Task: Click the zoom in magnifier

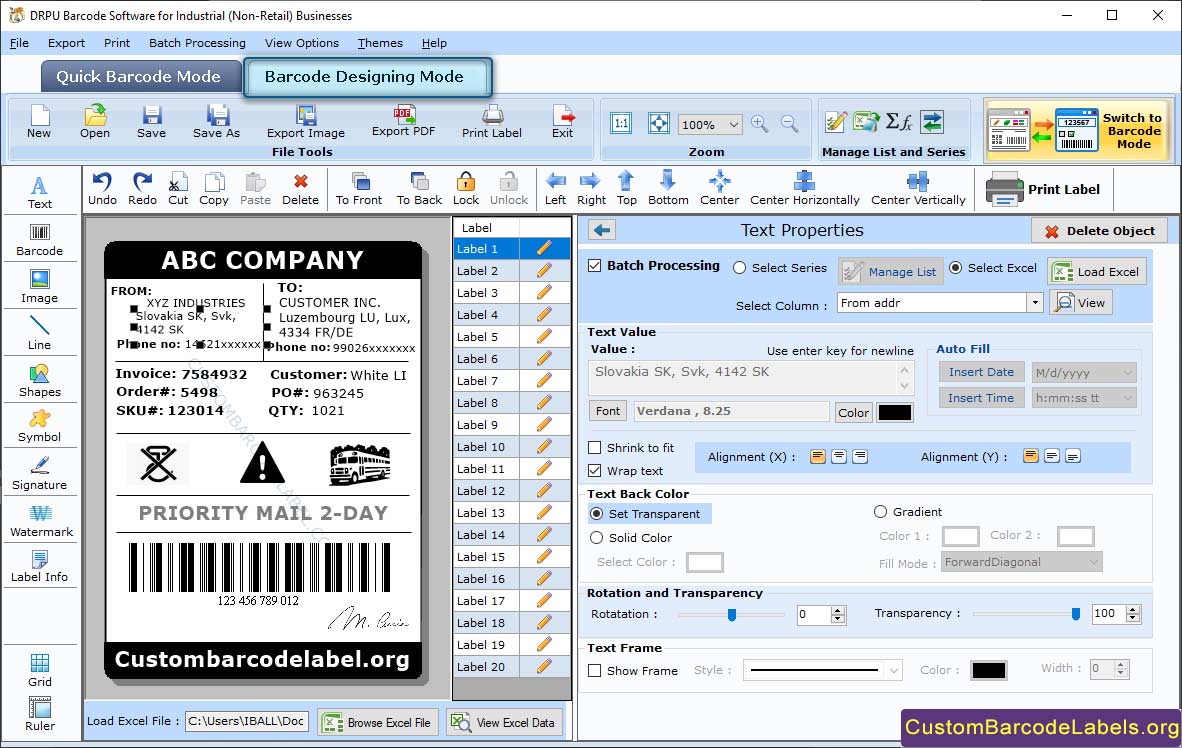Action: tap(759, 124)
